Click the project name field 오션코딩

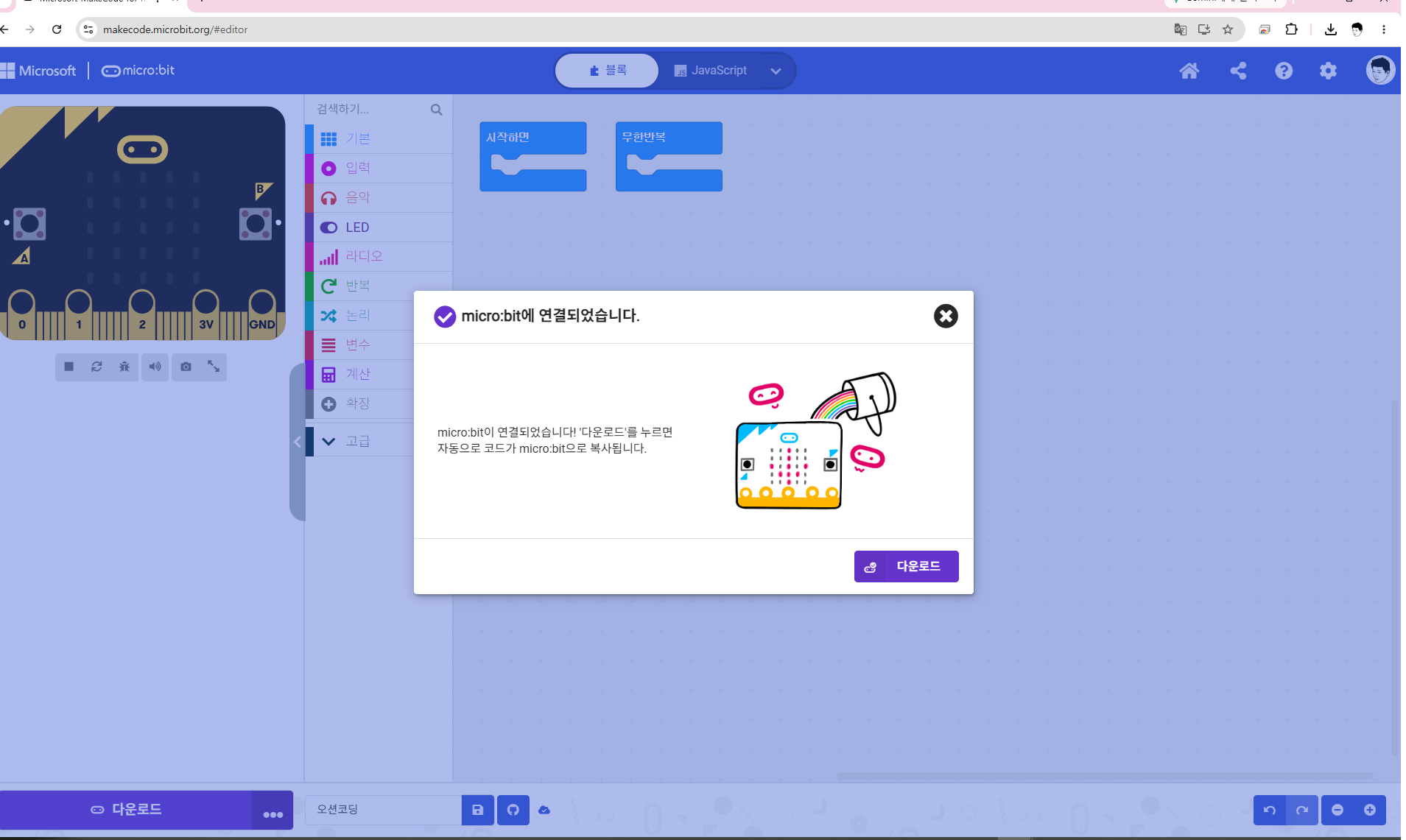click(x=383, y=810)
